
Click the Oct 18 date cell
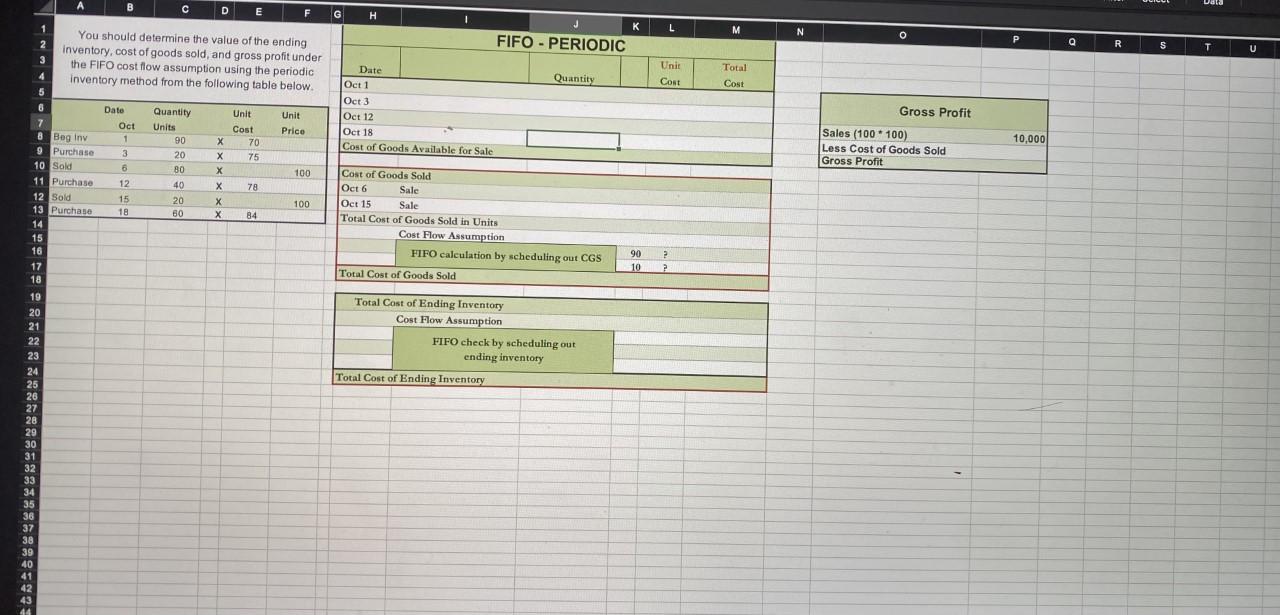pyautogui.click(x=358, y=132)
